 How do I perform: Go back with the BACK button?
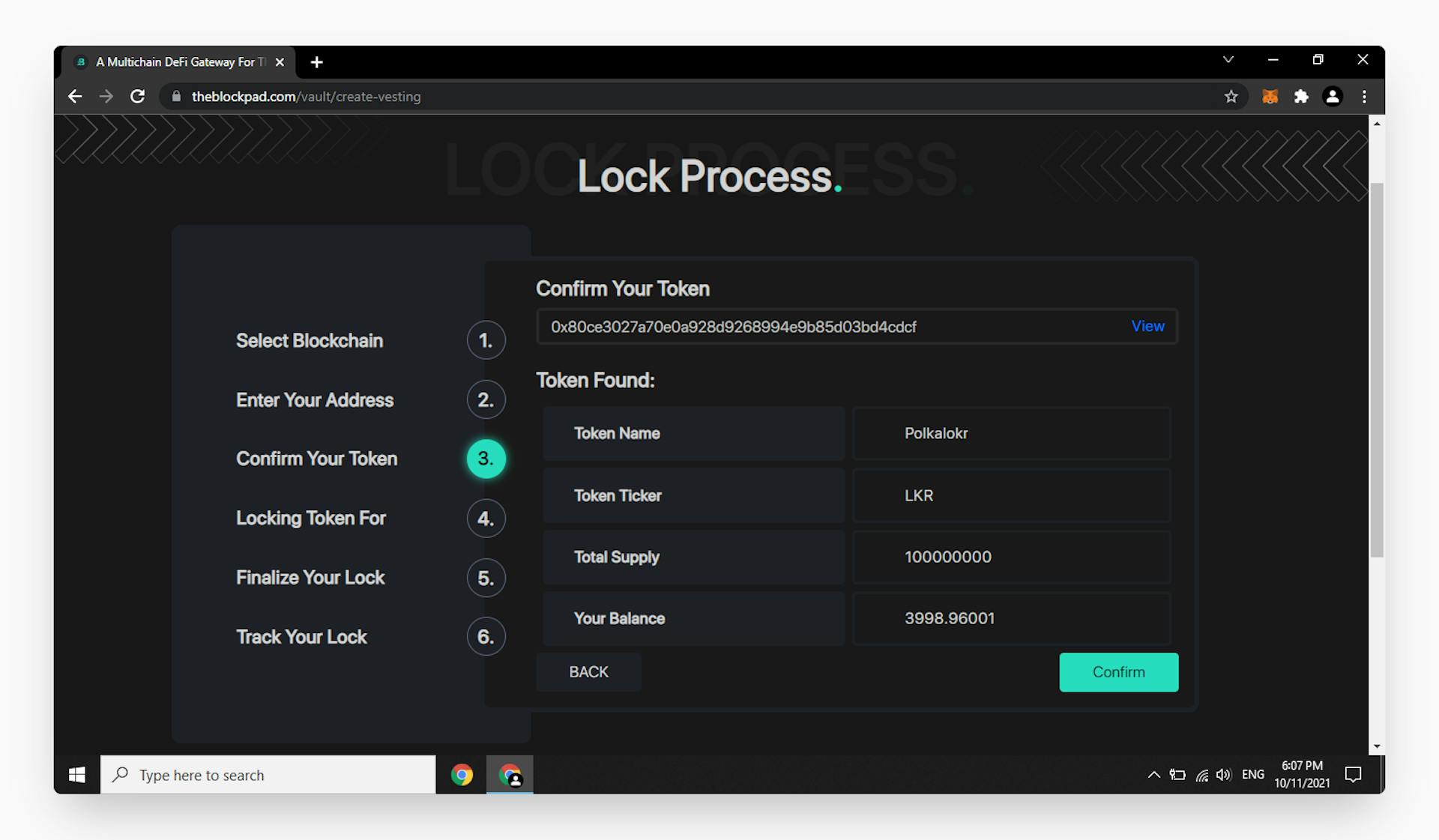[x=588, y=672]
